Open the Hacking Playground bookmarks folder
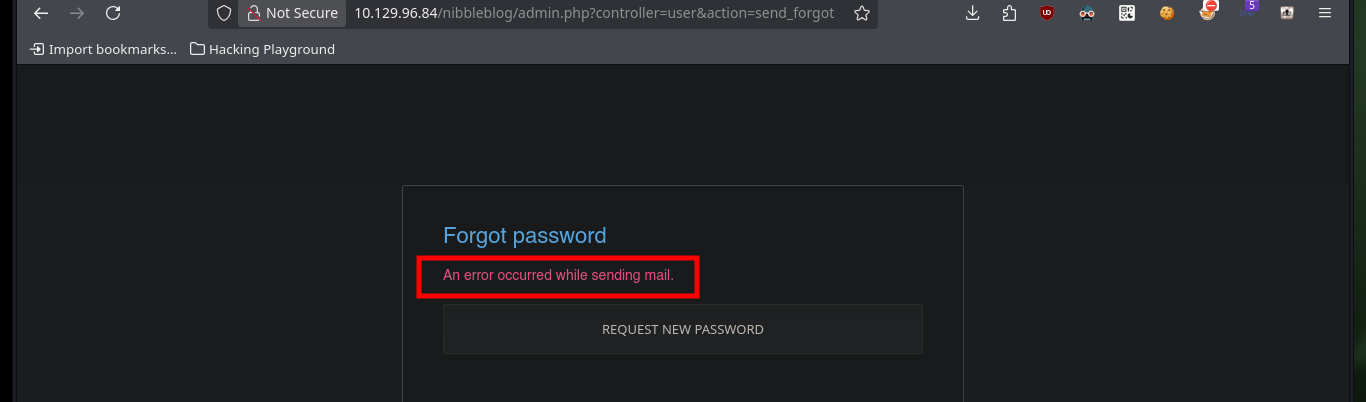The width and height of the screenshot is (1366, 402). click(262, 49)
